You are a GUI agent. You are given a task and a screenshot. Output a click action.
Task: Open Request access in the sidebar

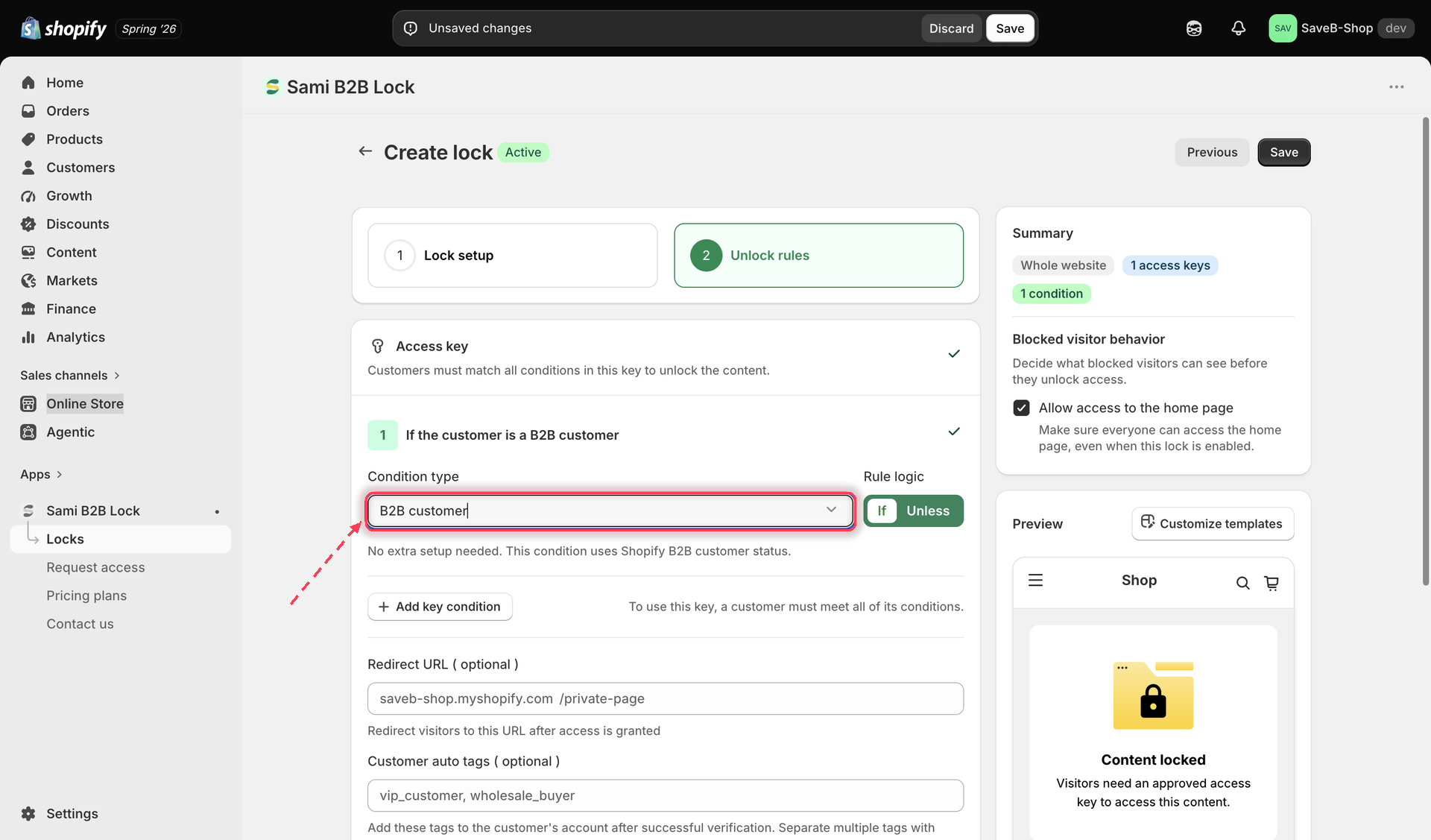coord(95,567)
